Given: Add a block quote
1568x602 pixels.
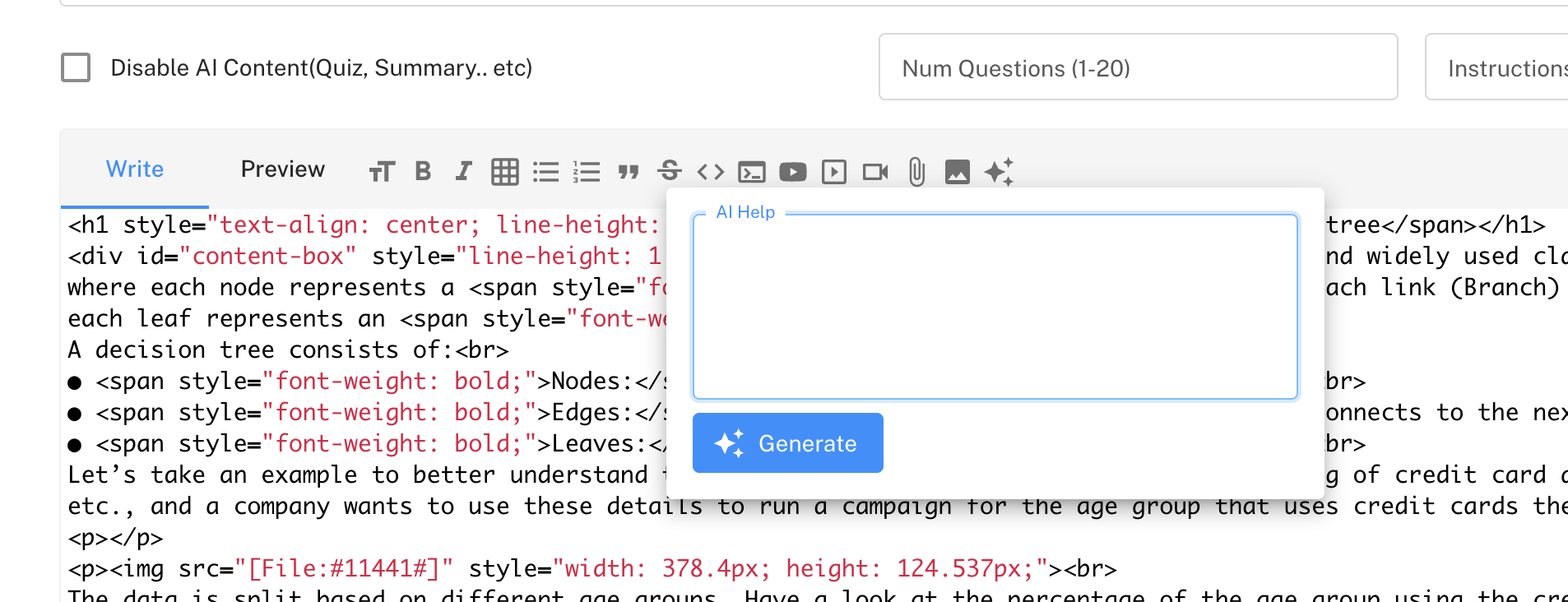Looking at the screenshot, I should pos(629,172).
